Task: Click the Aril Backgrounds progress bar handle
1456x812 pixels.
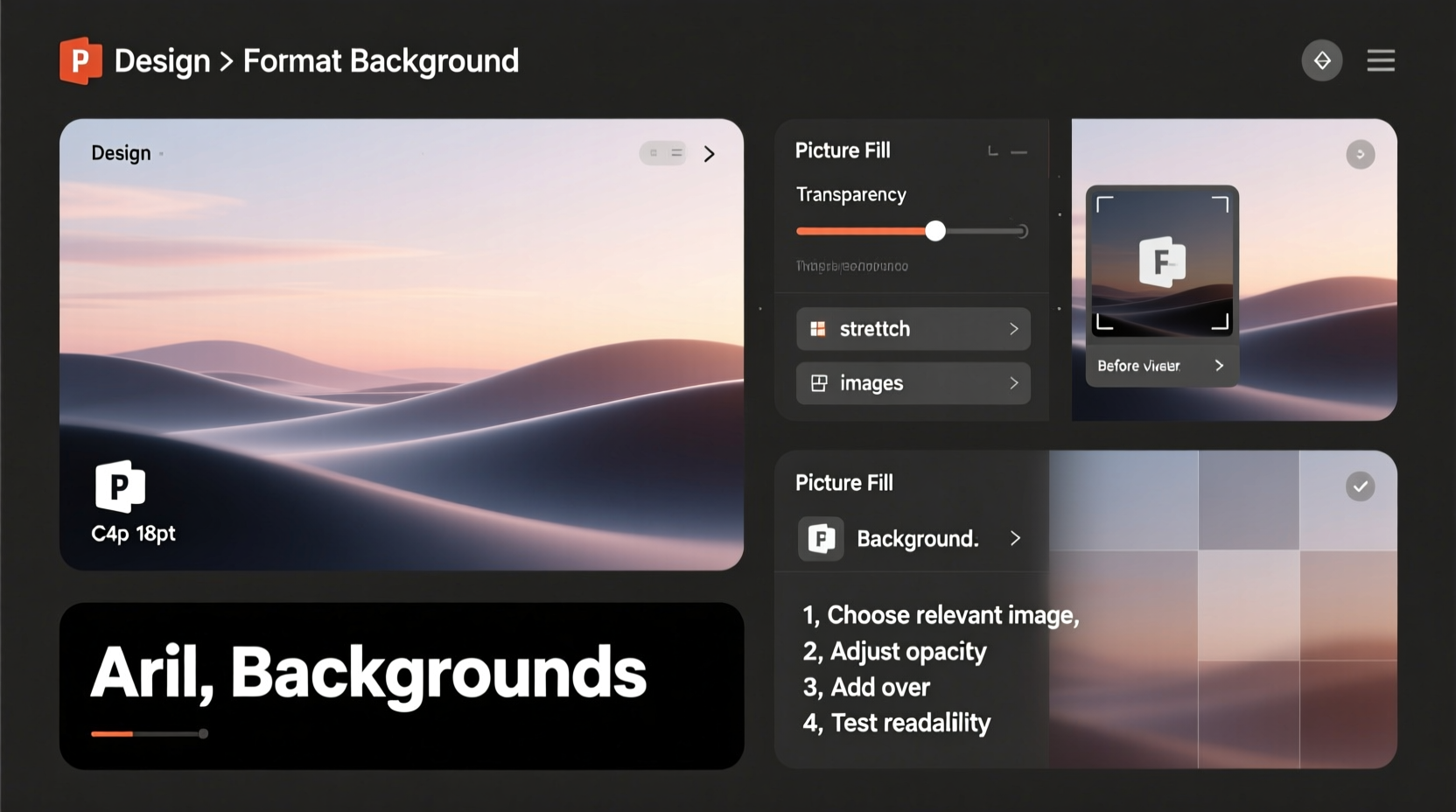Action: tap(203, 734)
